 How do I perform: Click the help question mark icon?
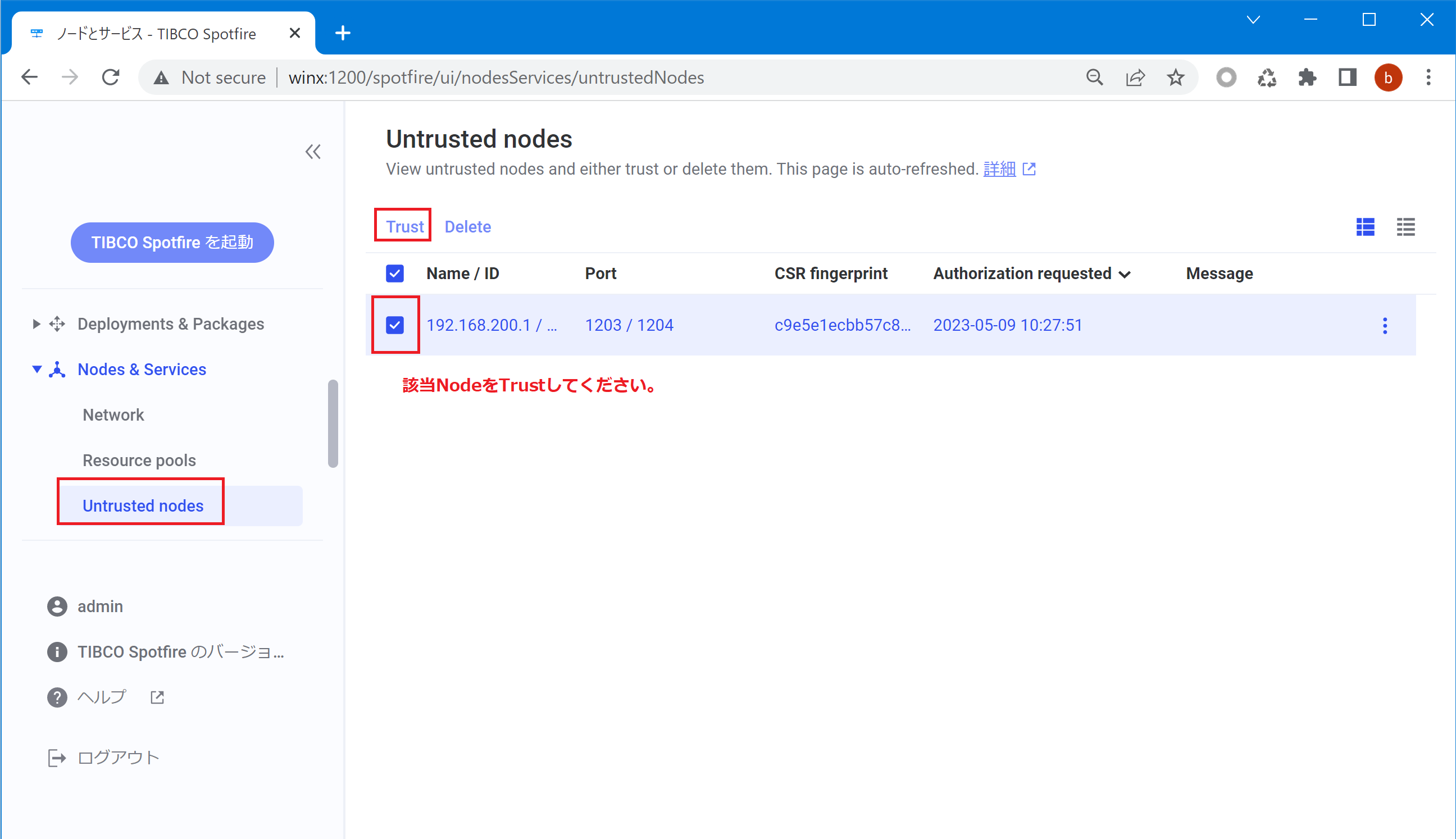(57, 697)
